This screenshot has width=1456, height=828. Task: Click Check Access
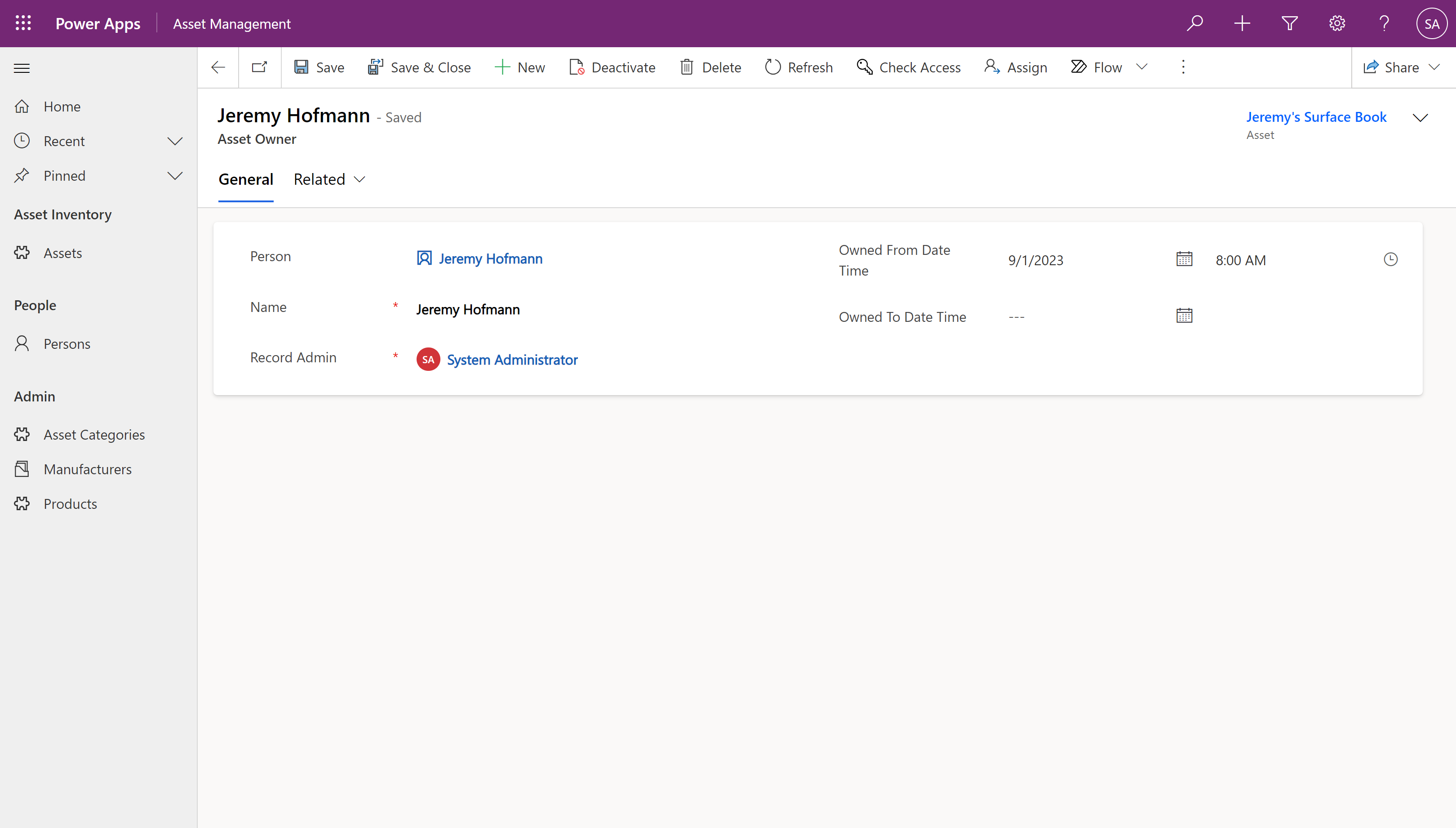point(909,67)
